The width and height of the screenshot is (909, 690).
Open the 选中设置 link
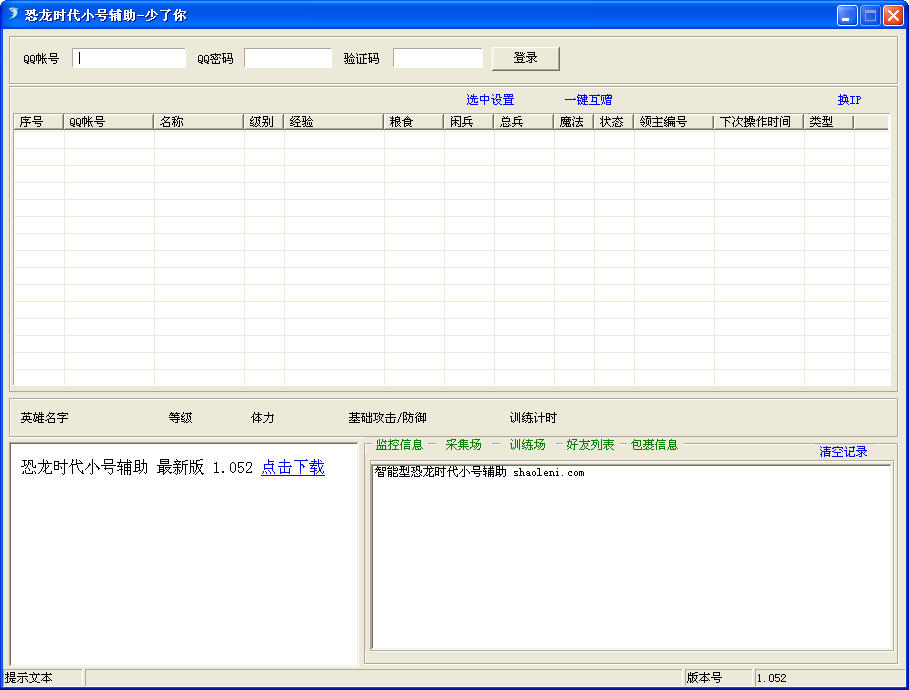(490, 100)
